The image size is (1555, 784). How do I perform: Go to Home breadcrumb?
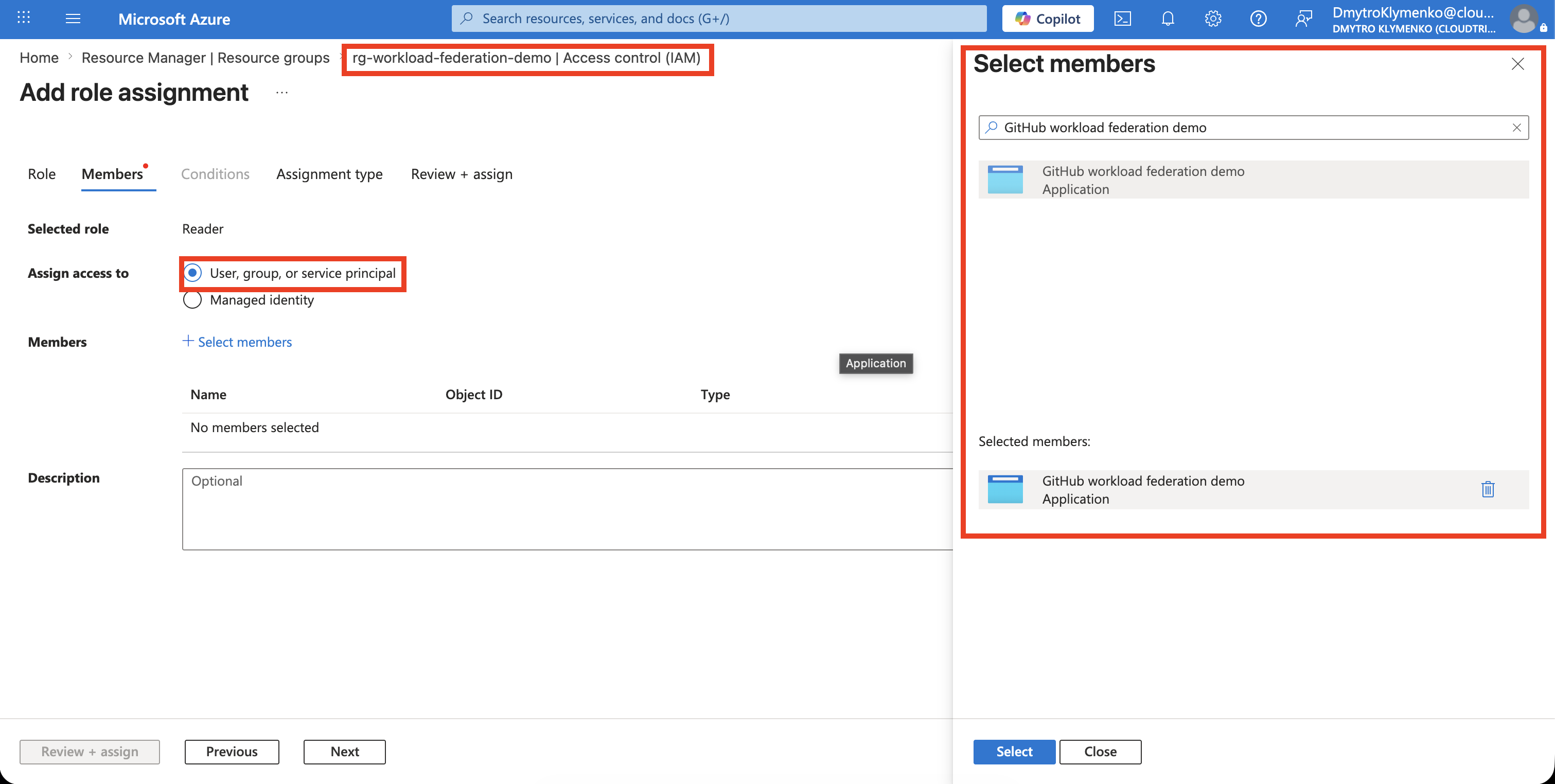pyautogui.click(x=39, y=57)
